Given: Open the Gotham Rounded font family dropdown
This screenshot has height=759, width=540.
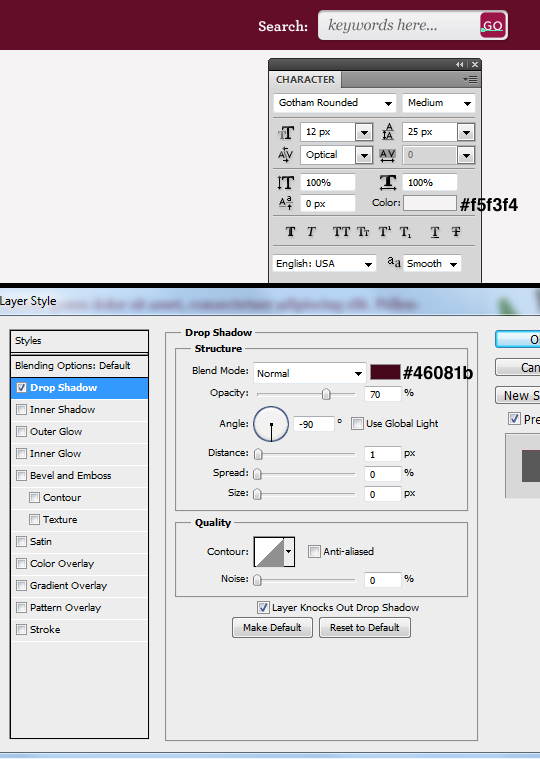Looking at the screenshot, I should tap(335, 103).
